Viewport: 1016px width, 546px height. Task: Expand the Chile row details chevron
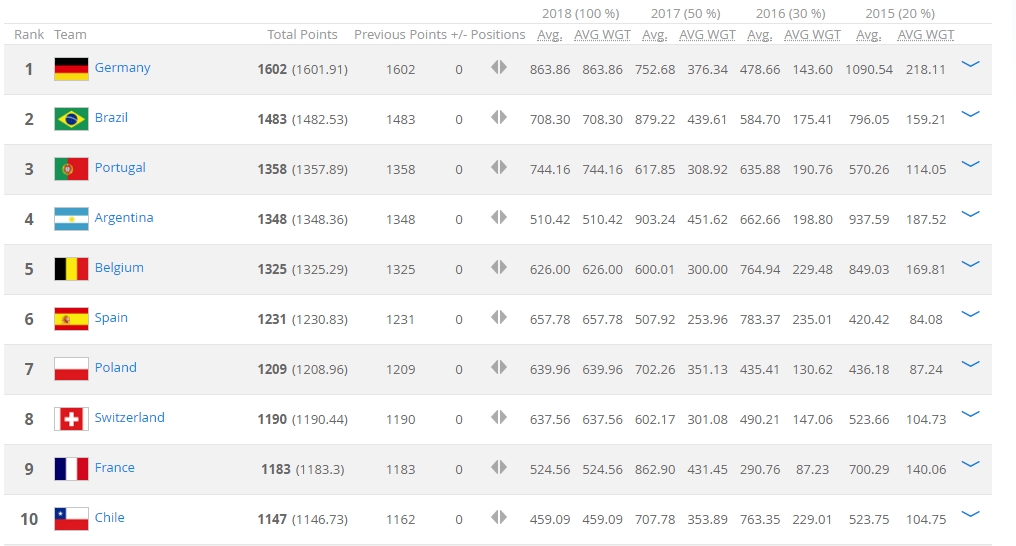[969, 514]
